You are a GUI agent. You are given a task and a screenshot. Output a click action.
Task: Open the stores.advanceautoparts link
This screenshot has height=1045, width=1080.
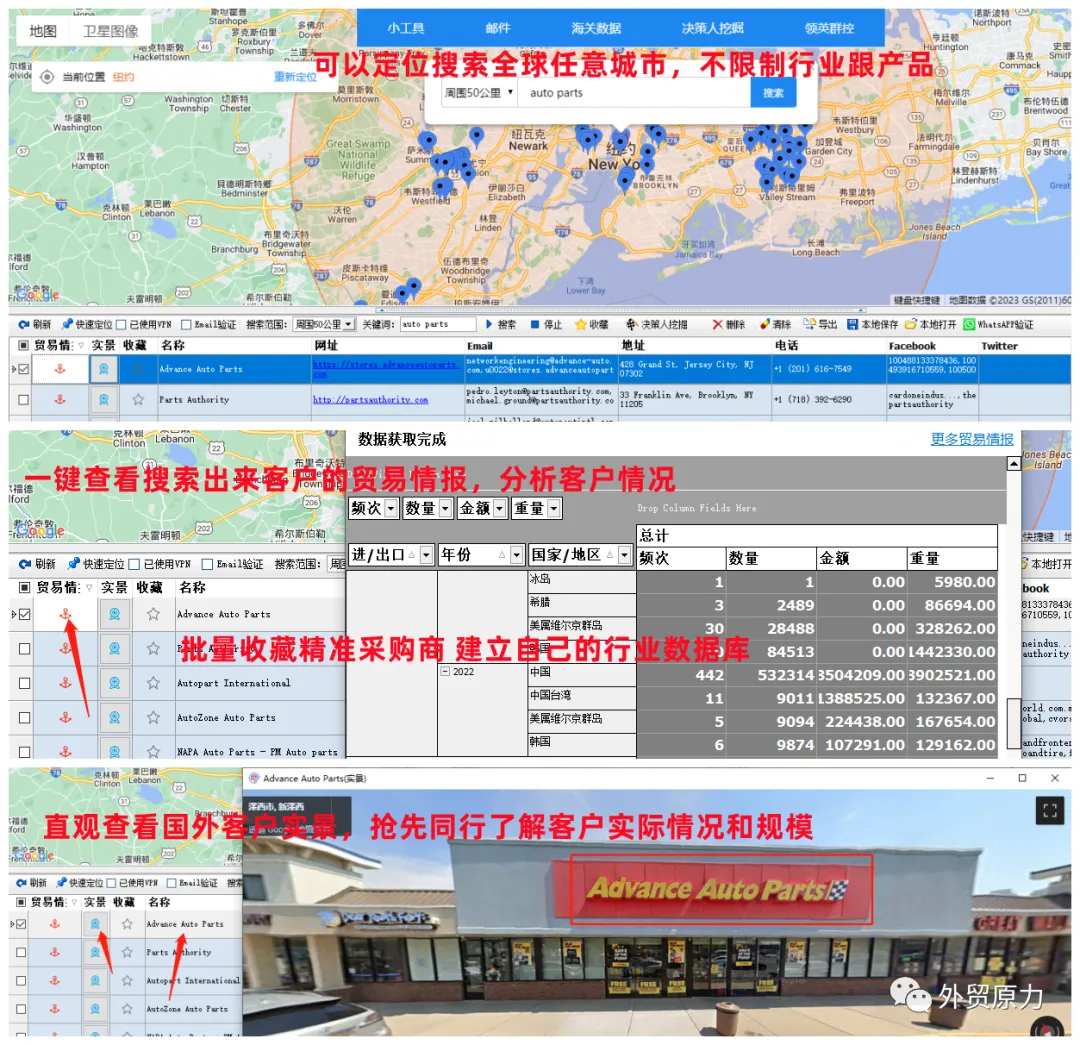[x=384, y=369]
